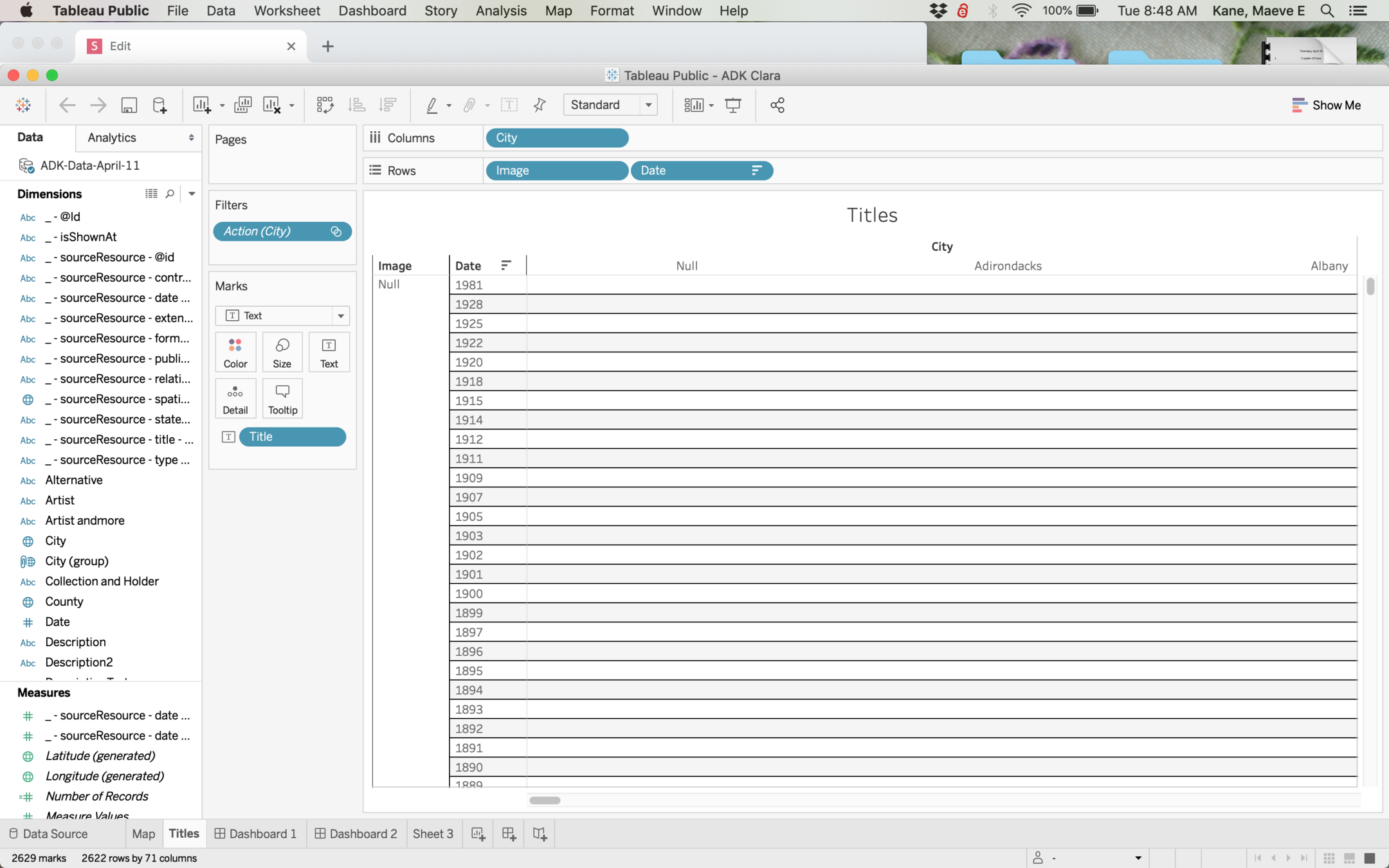The height and width of the screenshot is (868, 1389).
Task: Click the Duplicate Sheet toolbar icon
Action: pyautogui.click(x=242, y=105)
